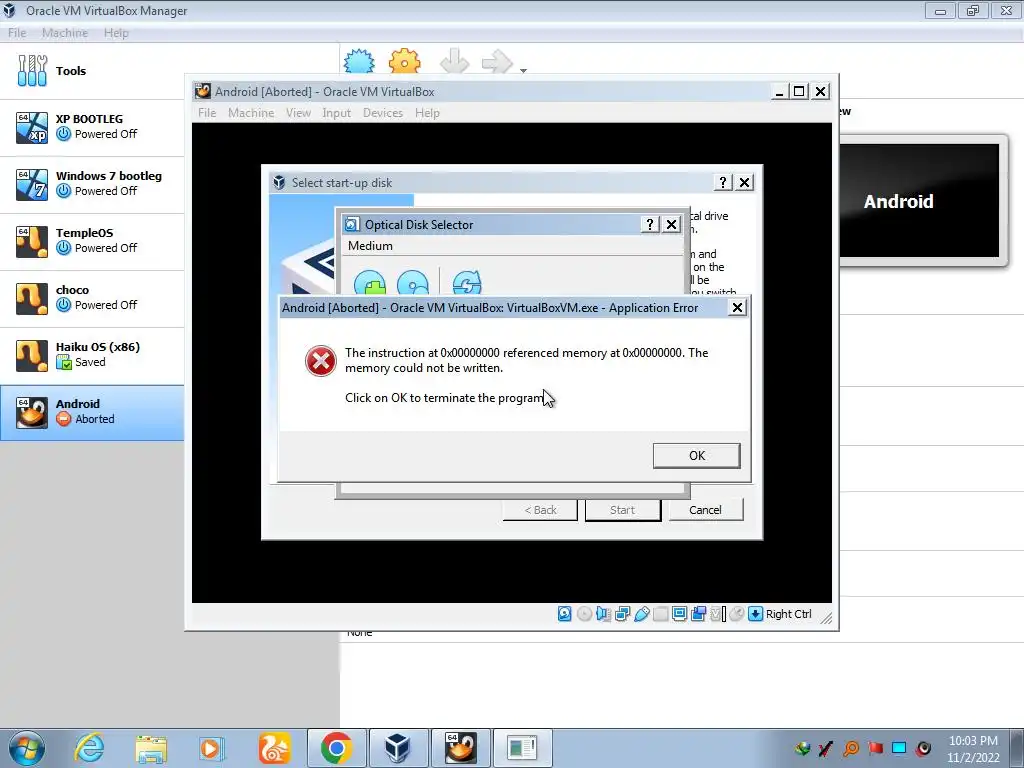Open Internet Explorer from the taskbar
Viewport: 1024px width, 768px height.
pyautogui.click(x=89, y=748)
